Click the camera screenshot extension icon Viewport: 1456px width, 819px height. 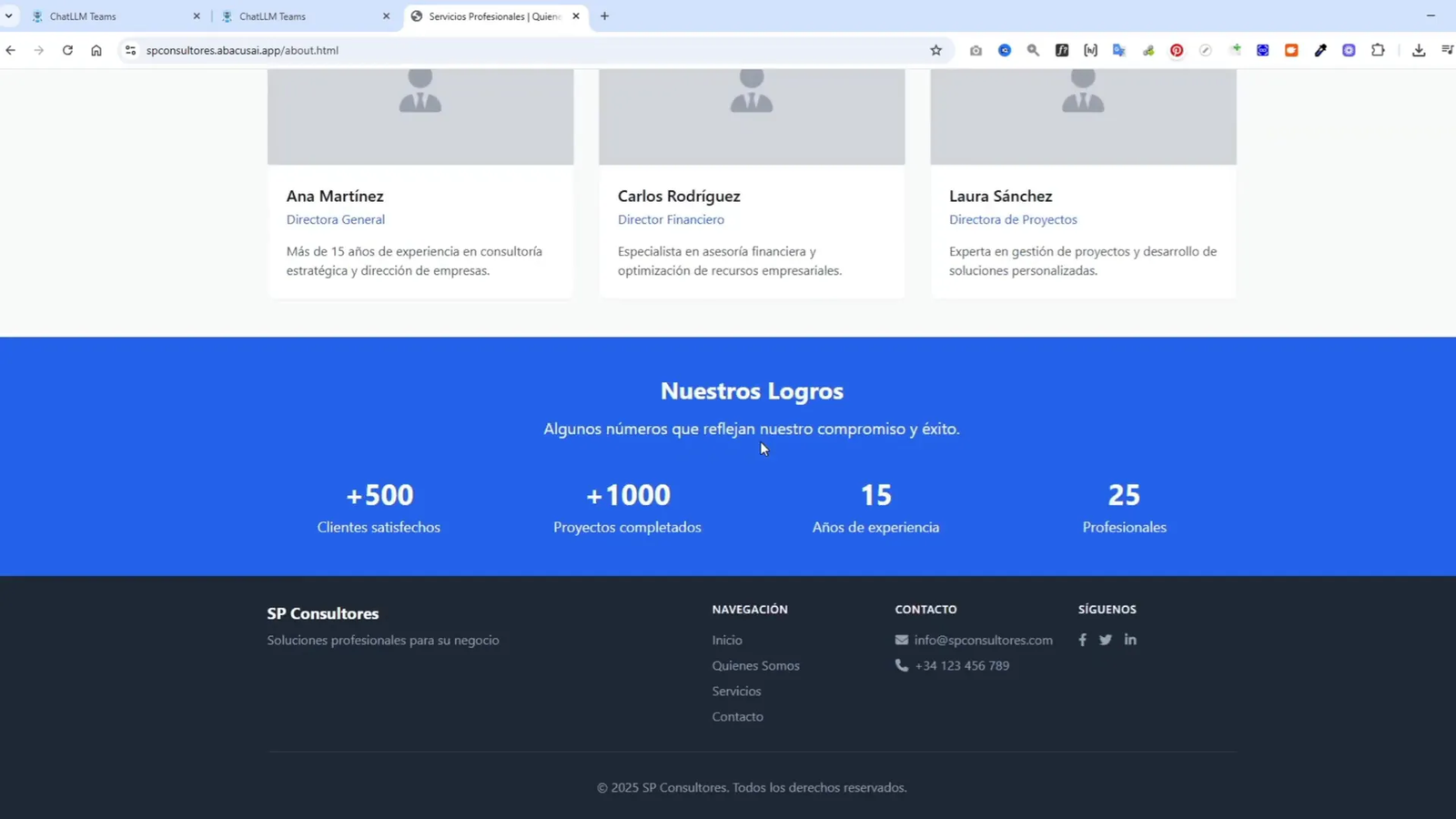click(x=976, y=50)
